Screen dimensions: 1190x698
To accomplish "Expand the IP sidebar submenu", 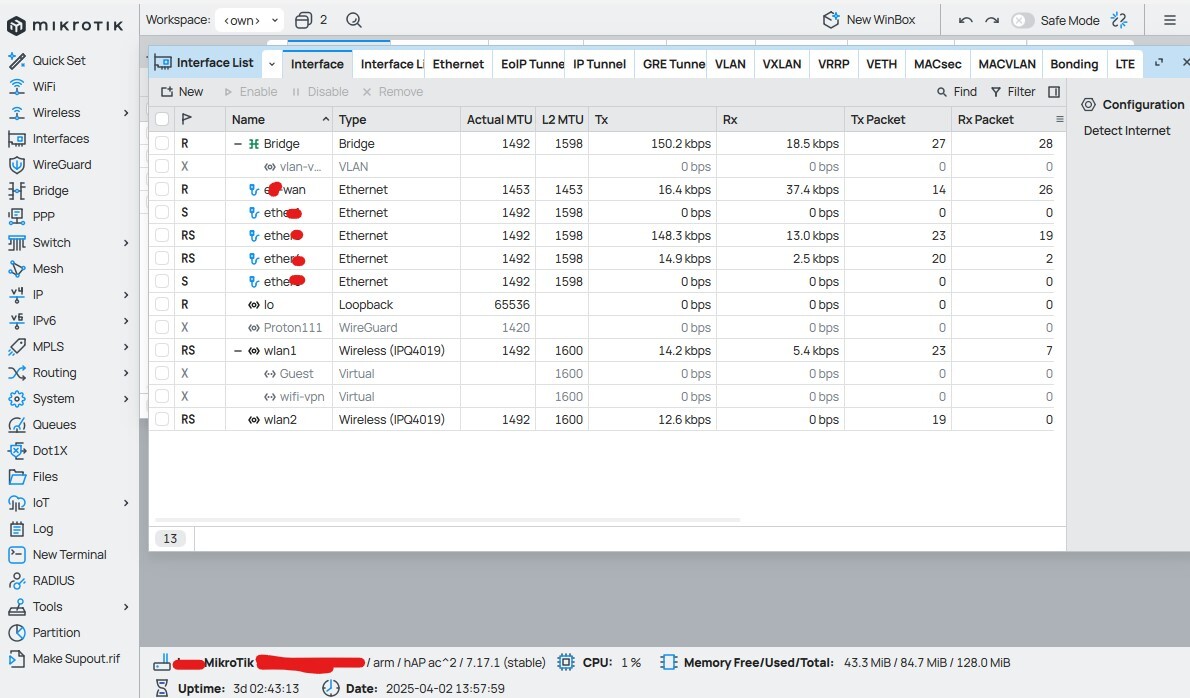I will [126, 295].
